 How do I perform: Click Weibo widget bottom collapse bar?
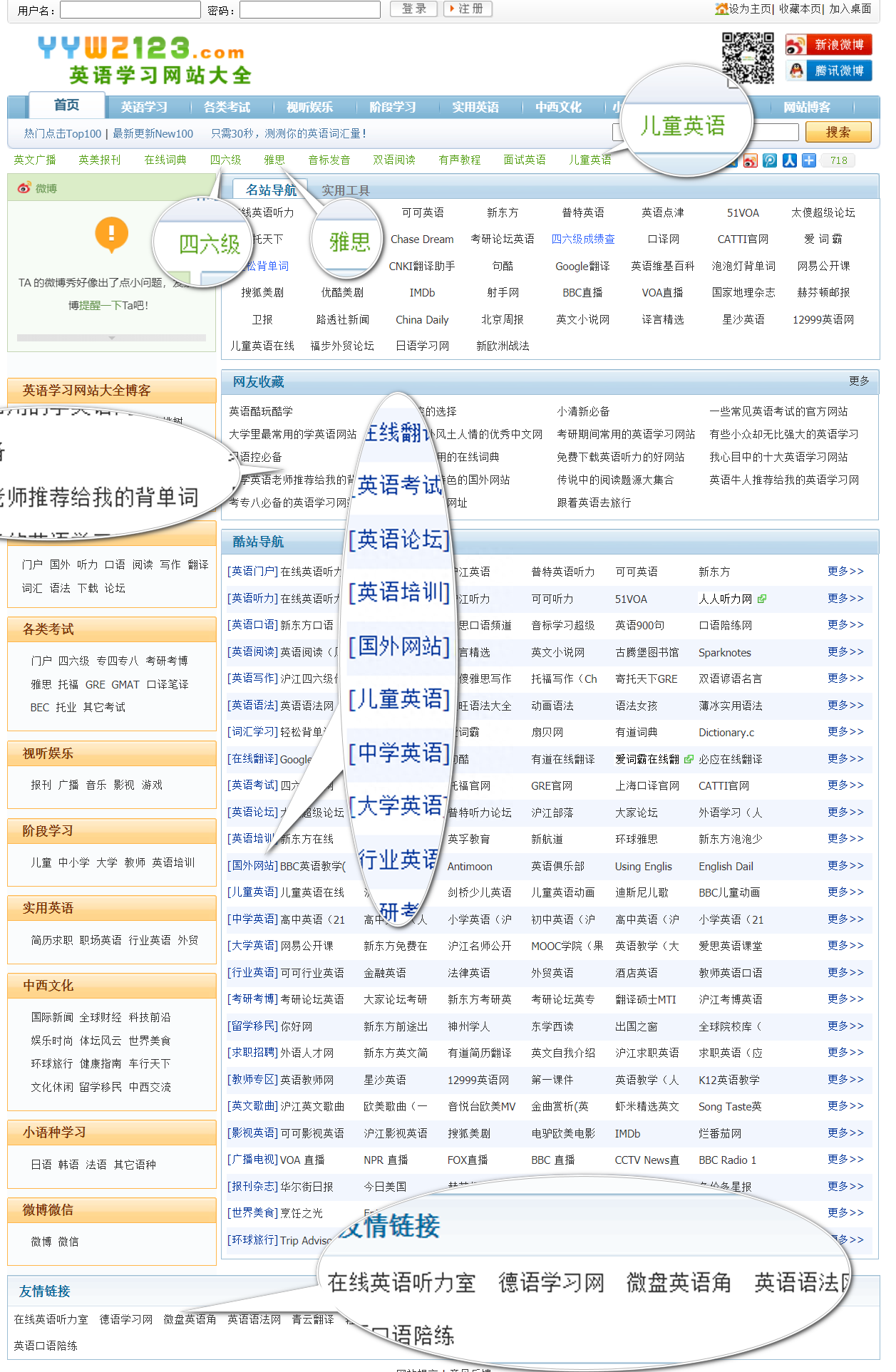click(x=111, y=338)
